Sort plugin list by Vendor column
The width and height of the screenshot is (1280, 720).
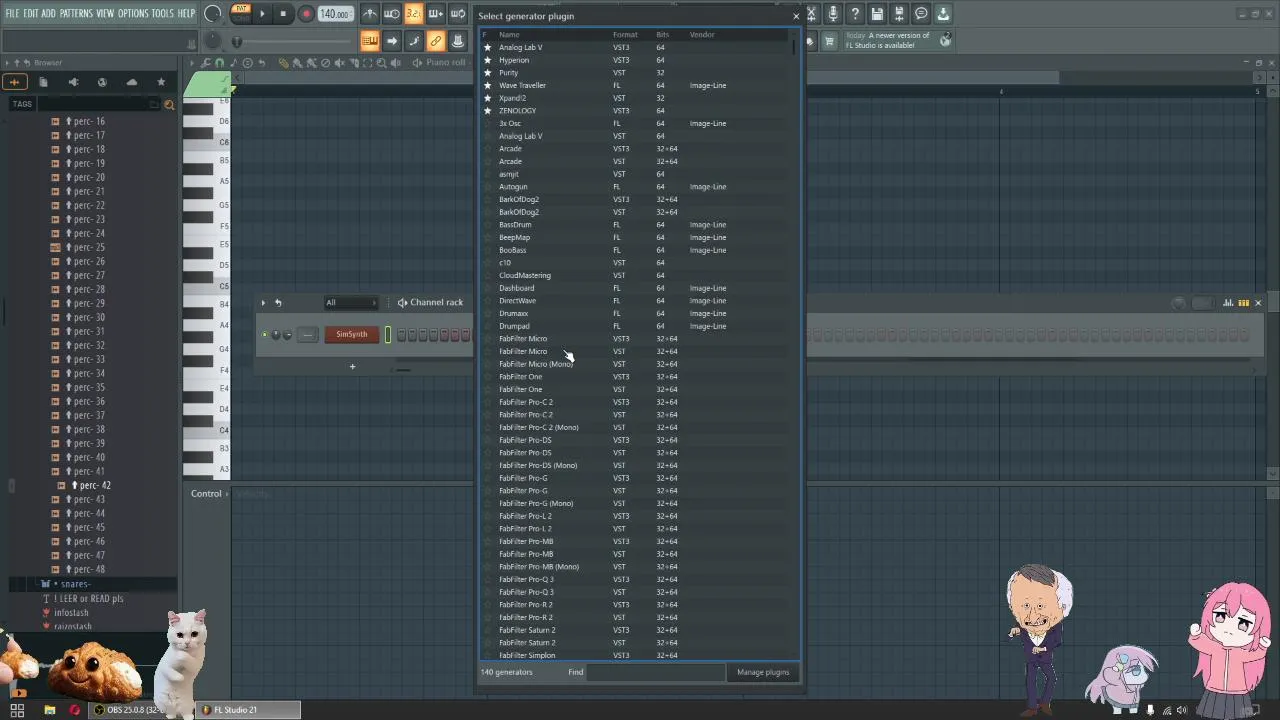[702, 35]
